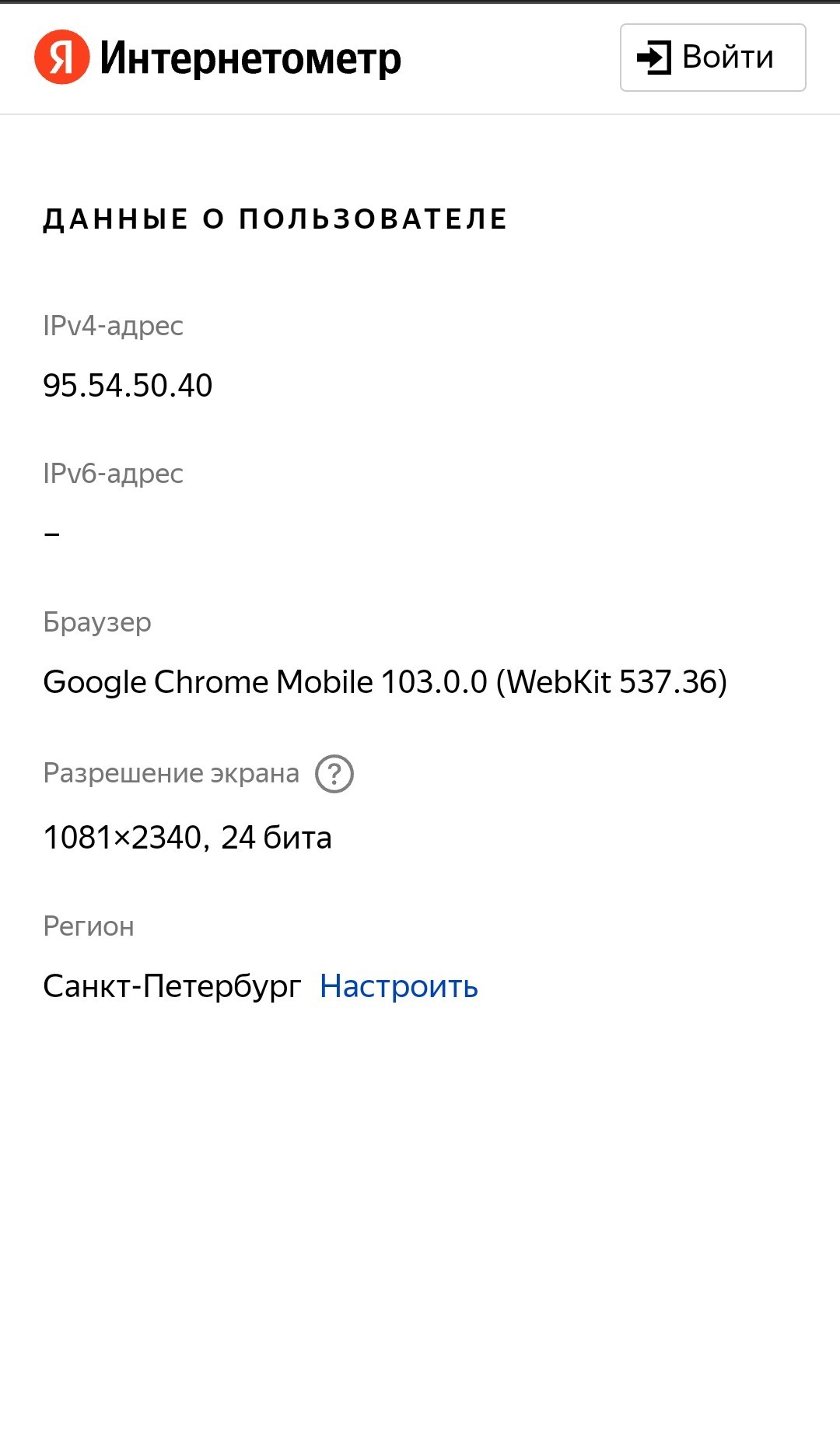Select the Санкт-Петербург region text
This screenshot has width=840, height=1456.
pyautogui.click(x=172, y=986)
